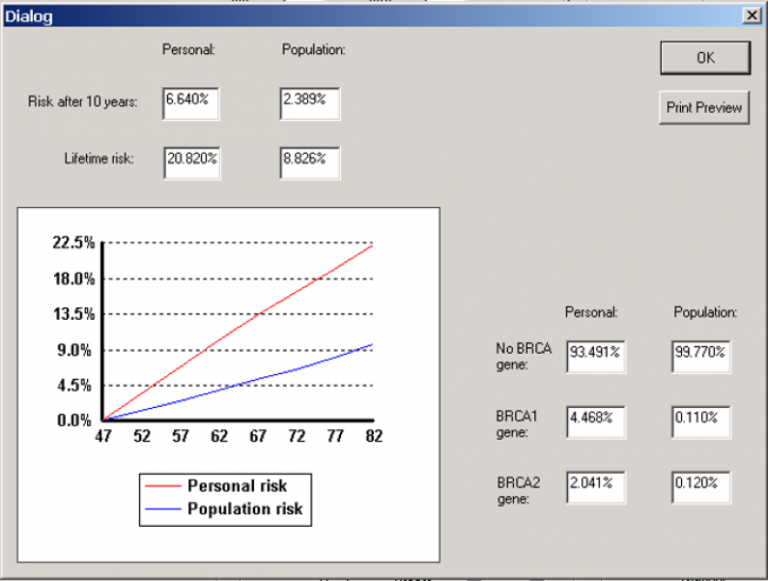Click population BRCA1 gene field 0.110%
The image size is (768, 581).
click(x=701, y=422)
